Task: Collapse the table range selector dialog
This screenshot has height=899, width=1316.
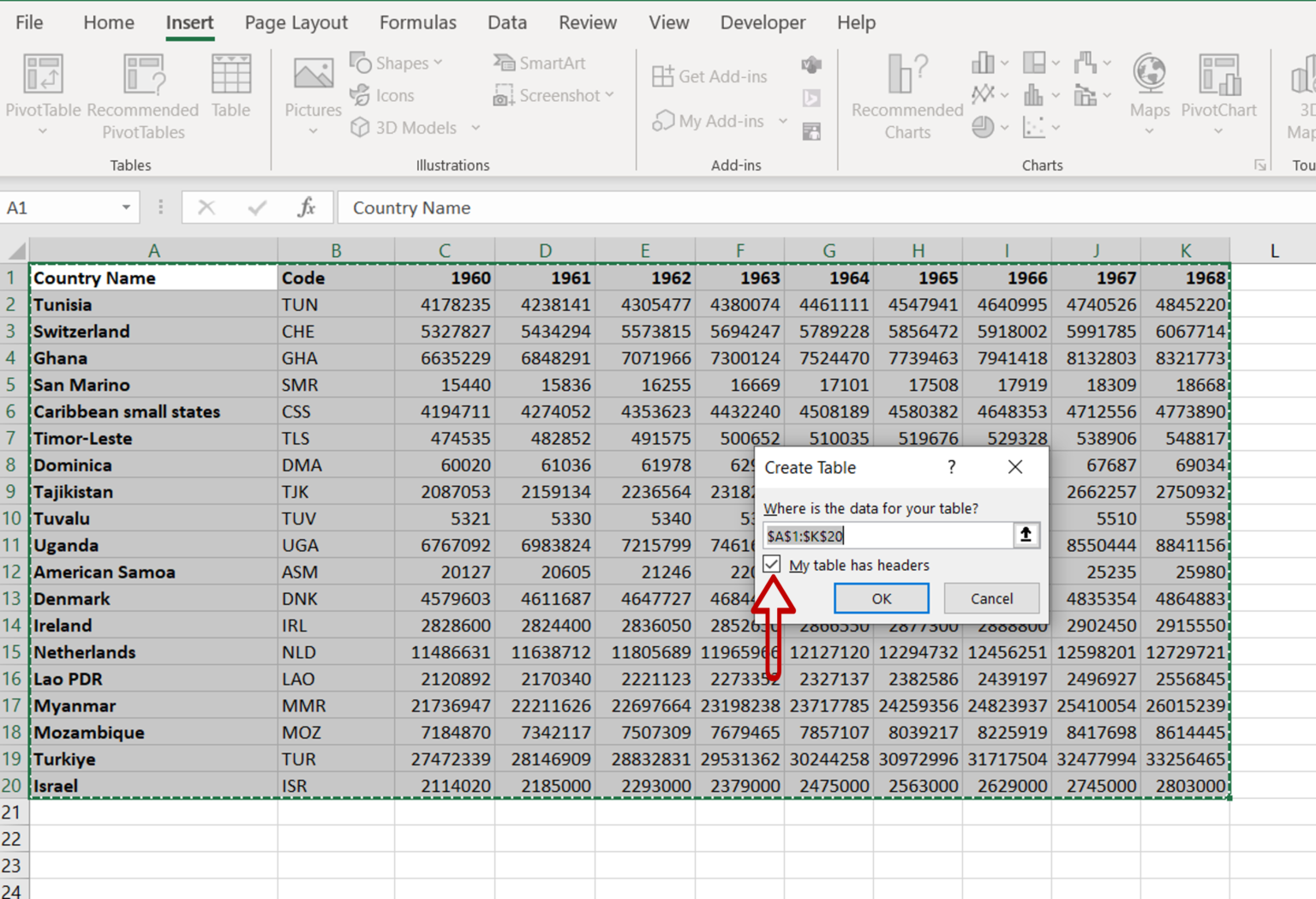Action: (1025, 535)
